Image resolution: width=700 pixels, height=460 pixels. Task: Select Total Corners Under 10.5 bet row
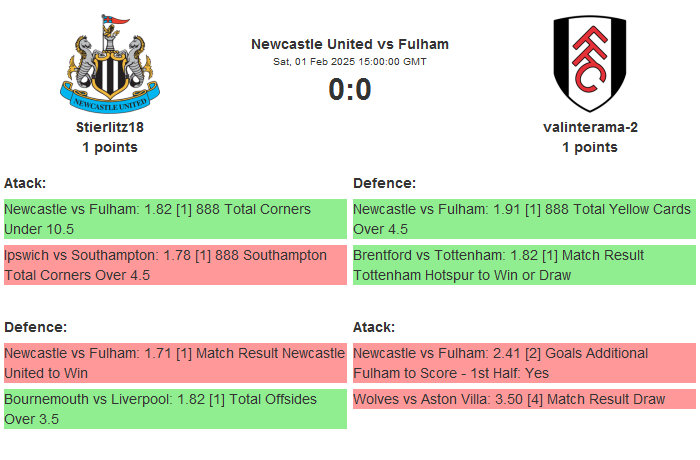(175, 219)
